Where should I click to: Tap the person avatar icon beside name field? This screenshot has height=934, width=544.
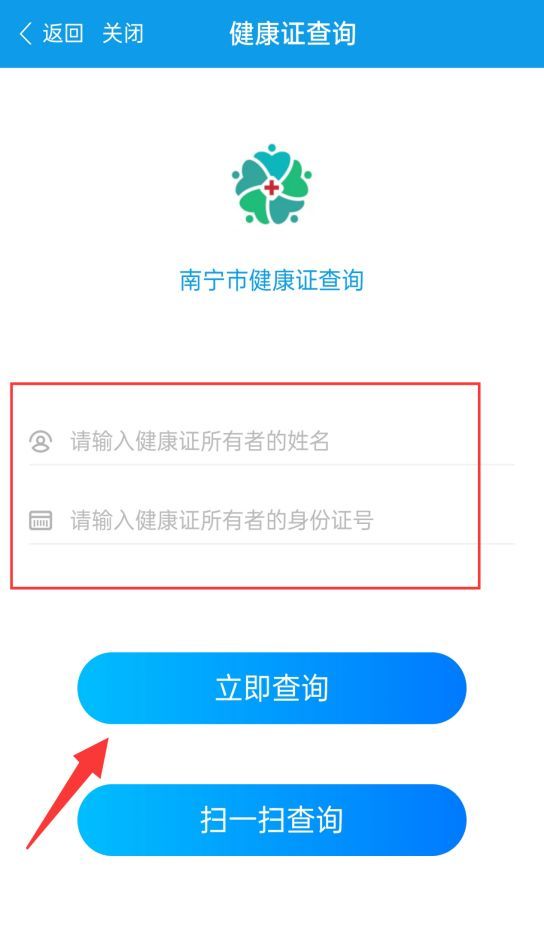coord(41,441)
